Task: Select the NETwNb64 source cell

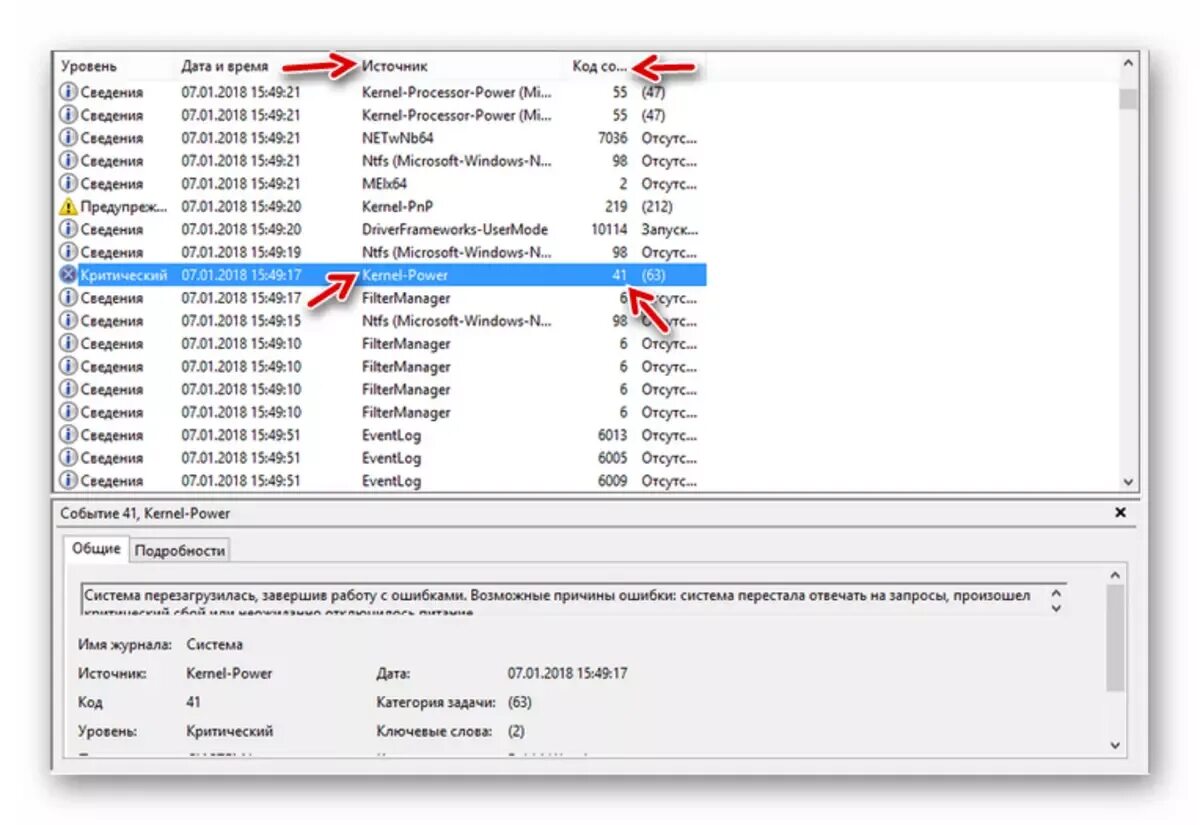Action: [398, 138]
